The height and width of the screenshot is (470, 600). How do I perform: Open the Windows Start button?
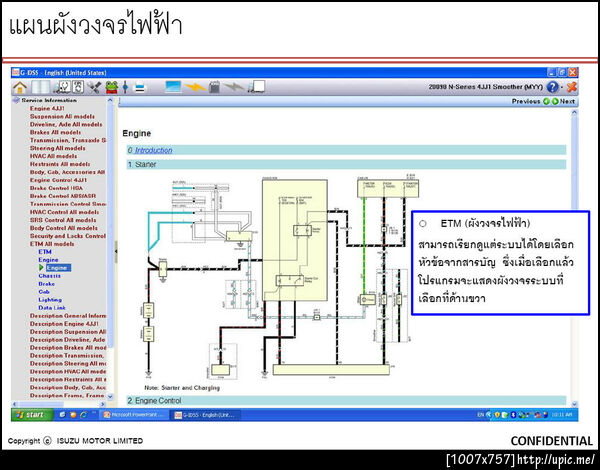tap(32, 415)
